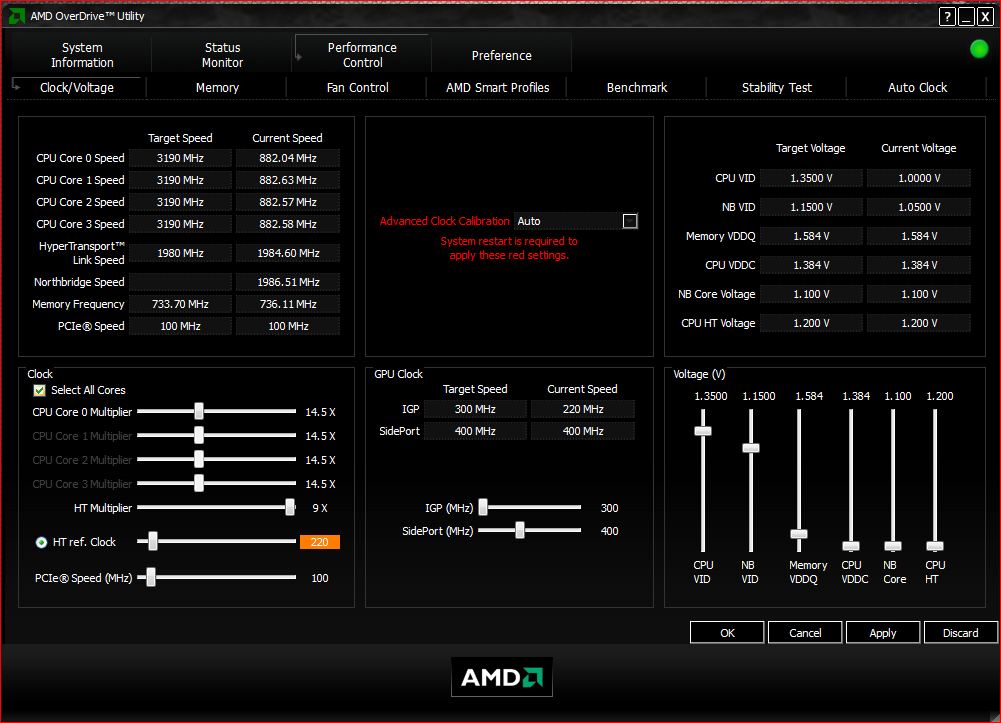This screenshot has height=723, width=1001.
Task: Click the Northbridge current speed 1986.51 MHz
Action: [x=288, y=282]
